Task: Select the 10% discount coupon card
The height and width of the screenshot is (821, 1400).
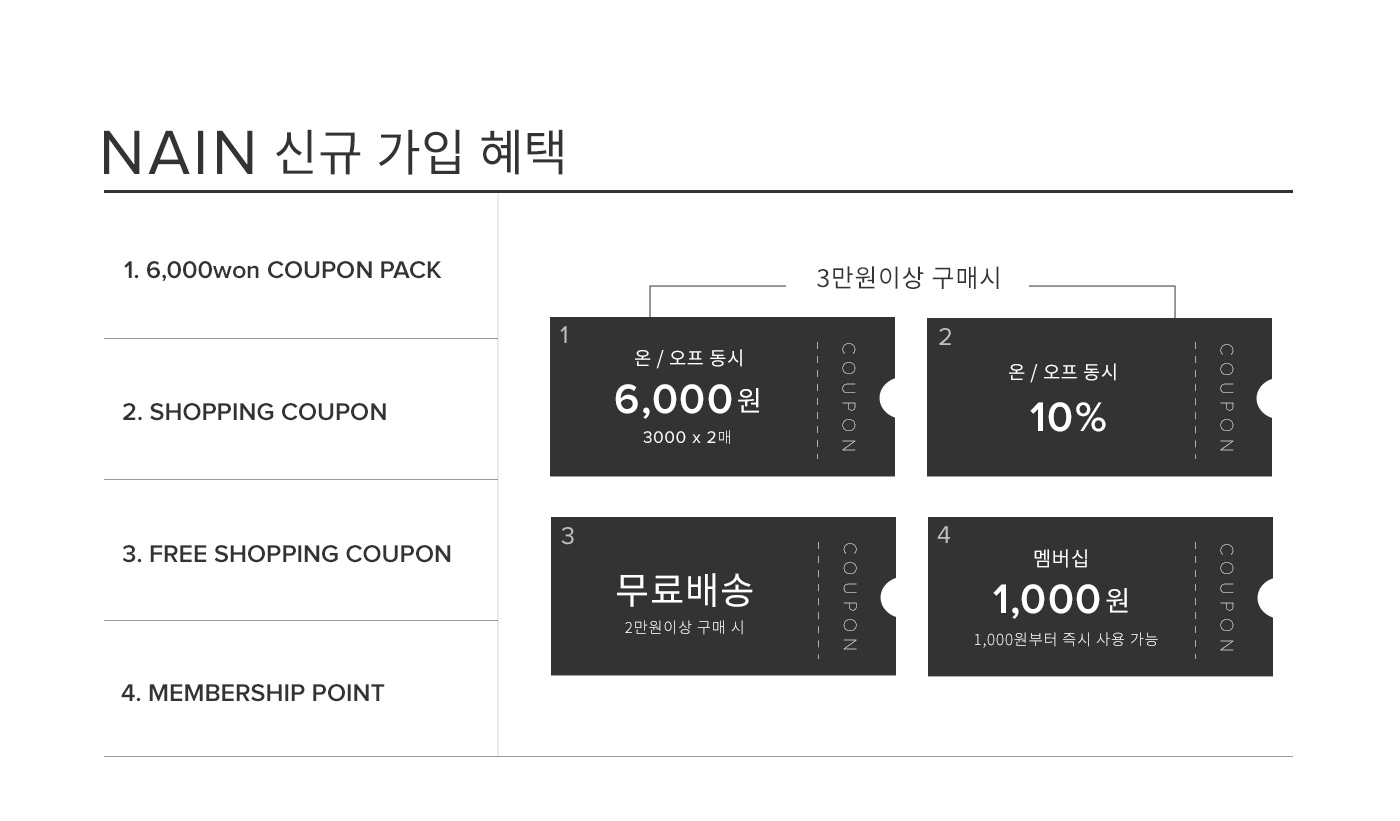Action: [1099, 397]
